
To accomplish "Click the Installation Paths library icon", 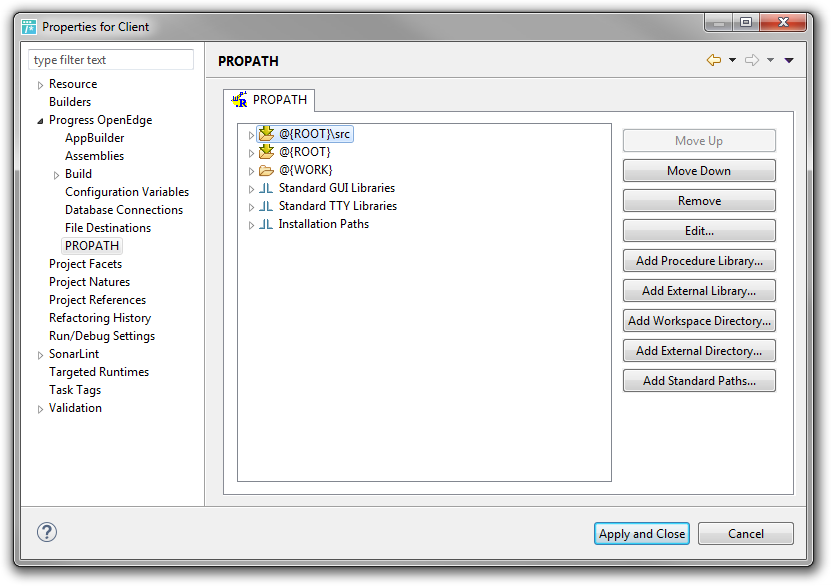I will (266, 224).
